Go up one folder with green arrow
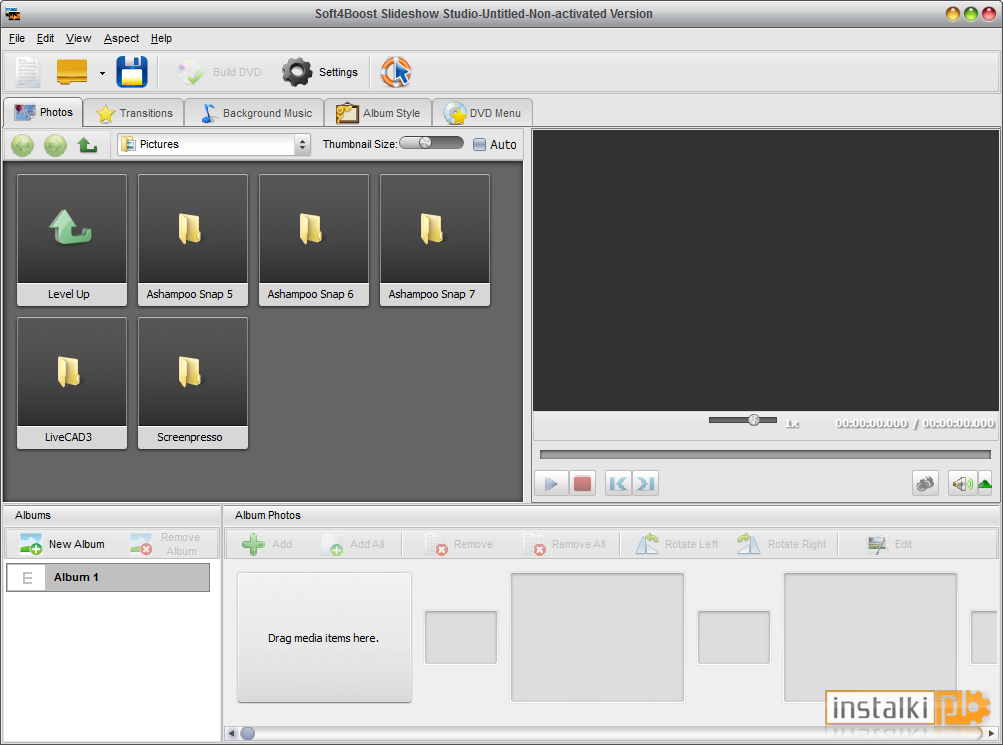Image resolution: width=1003 pixels, height=745 pixels. [x=87, y=145]
